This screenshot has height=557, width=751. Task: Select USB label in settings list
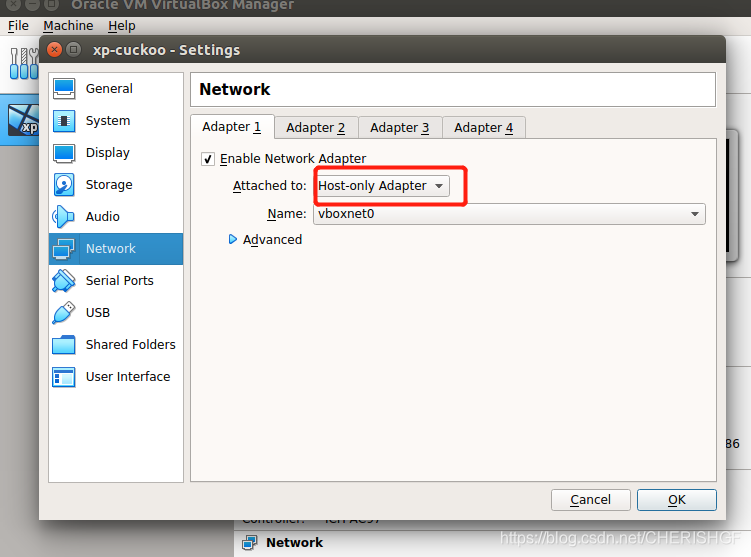(98, 313)
